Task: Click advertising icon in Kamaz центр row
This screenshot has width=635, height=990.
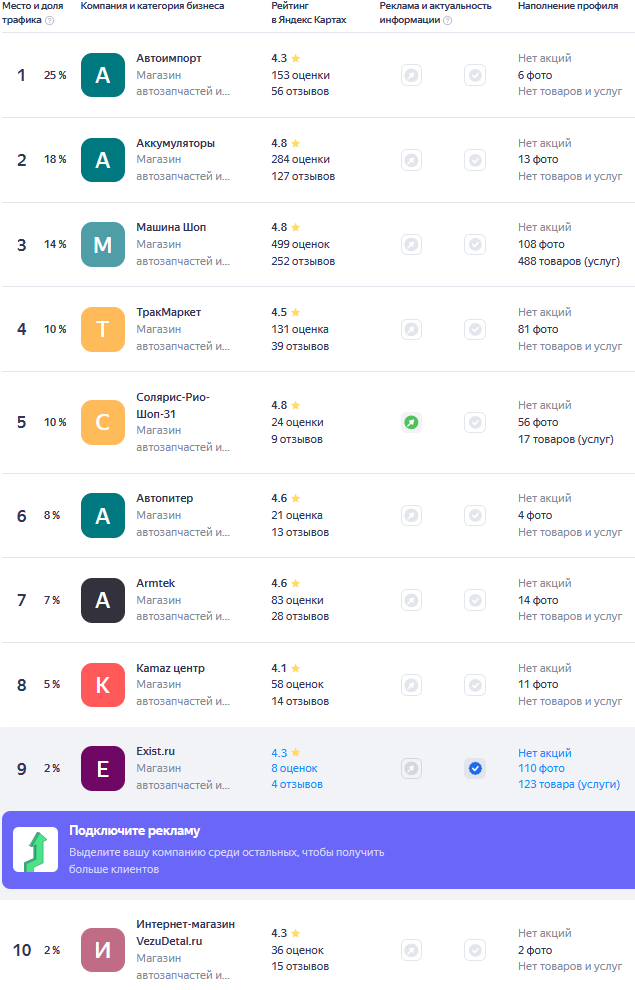Action: click(x=411, y=685)
